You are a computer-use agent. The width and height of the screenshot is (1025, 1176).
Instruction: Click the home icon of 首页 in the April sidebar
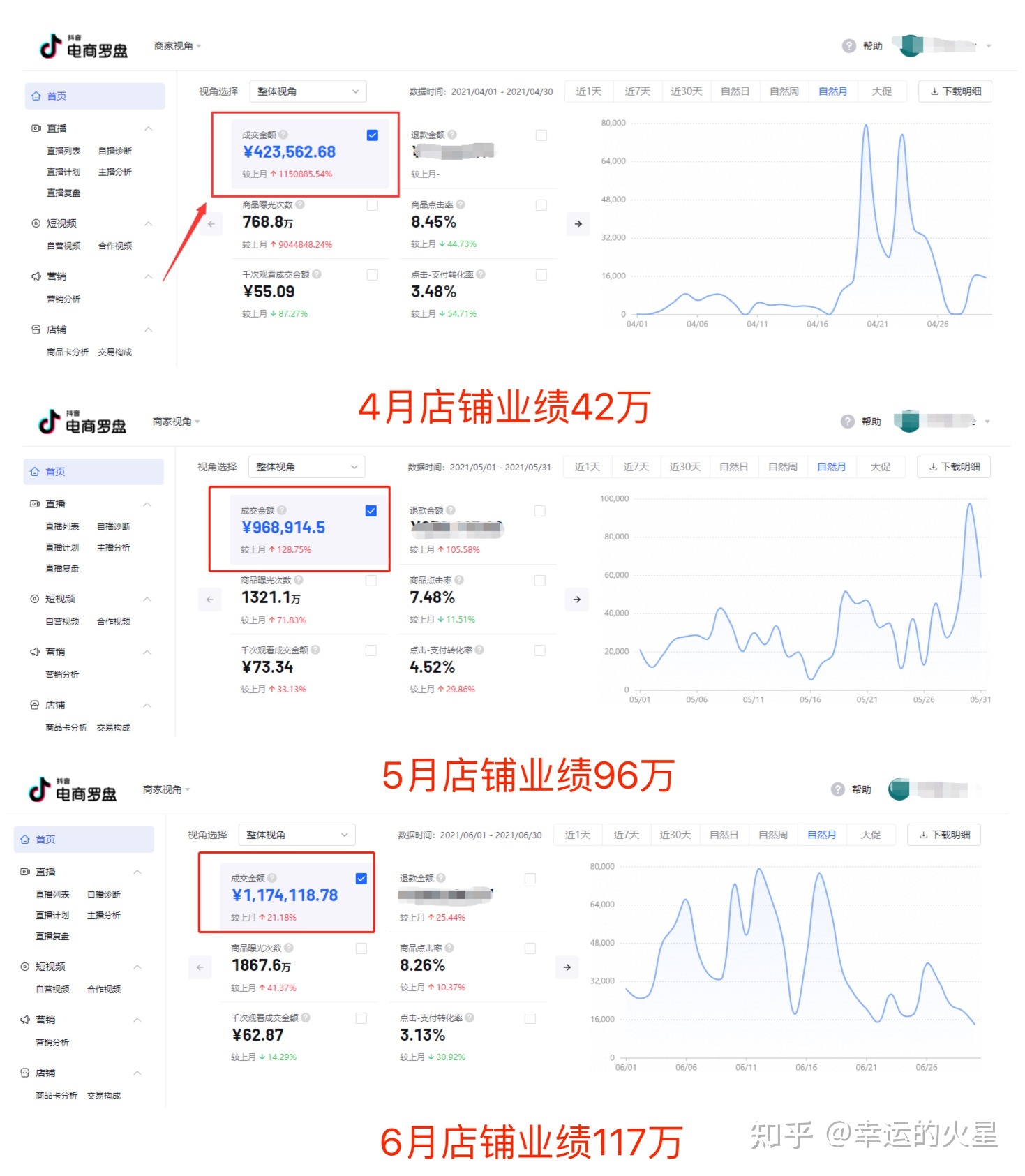(x=36, y=96)
